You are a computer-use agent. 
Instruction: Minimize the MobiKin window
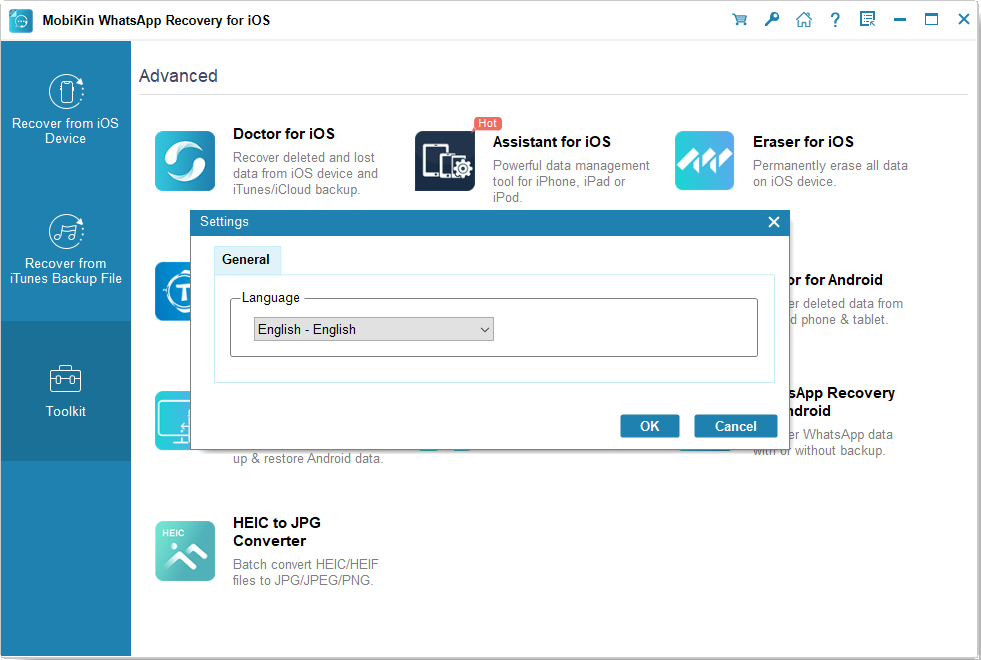pyautogui.click(x=900, y=19)
